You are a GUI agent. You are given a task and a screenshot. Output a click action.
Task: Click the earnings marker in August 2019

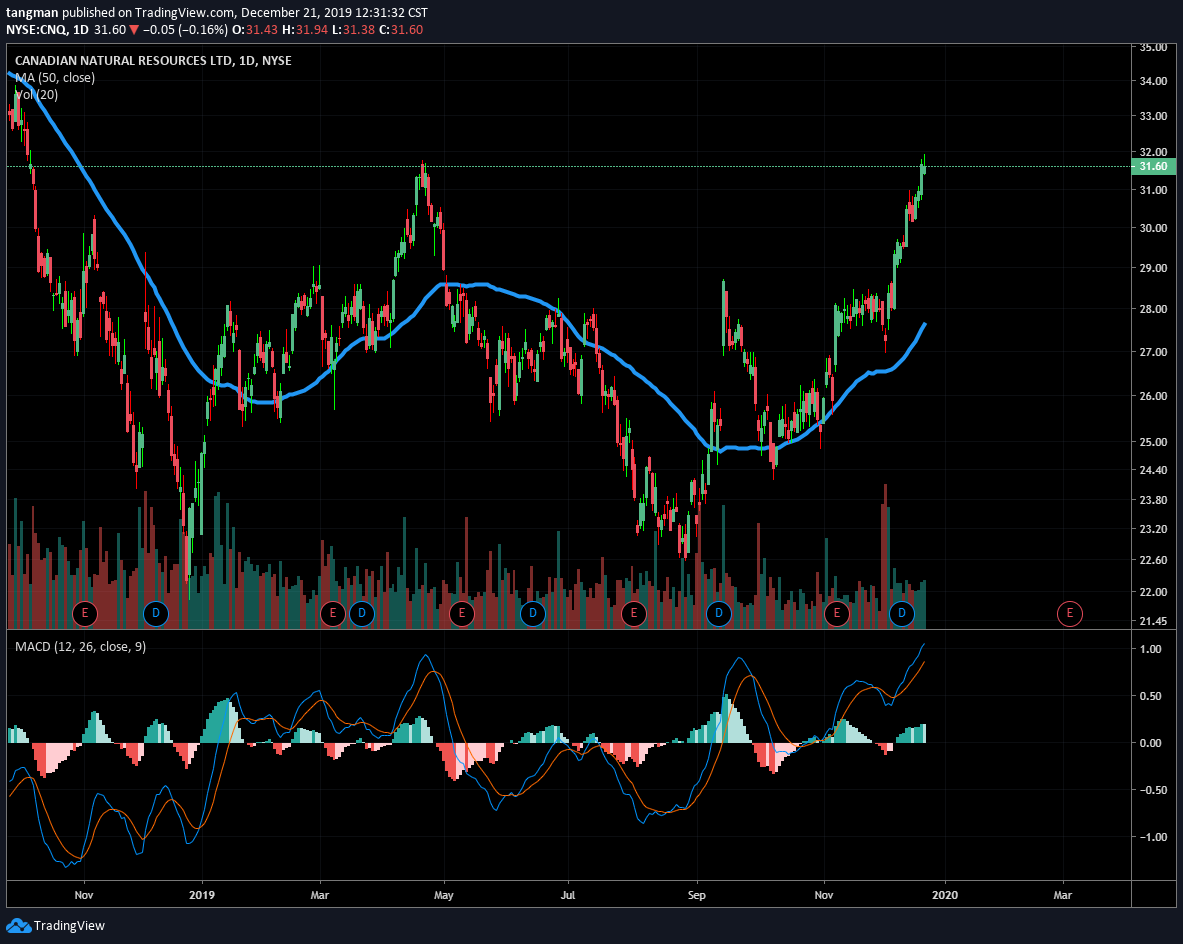[x=634, y=613]
